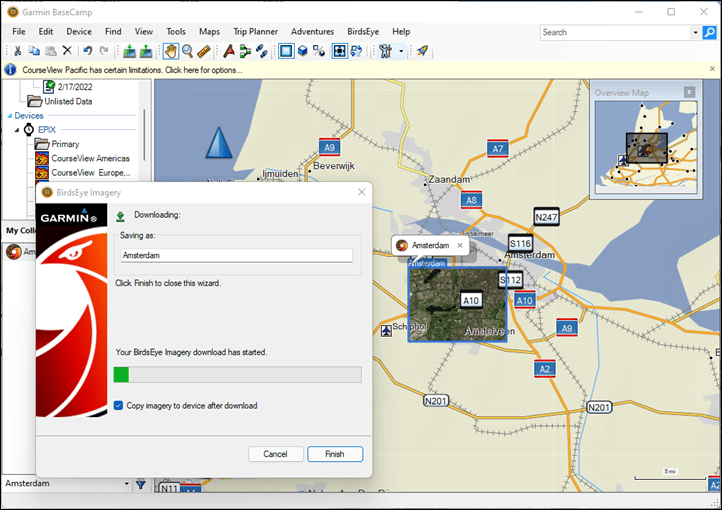Close the Overview Map panel
The width and height of the screenshot is (722, 510).
point(689,92)
